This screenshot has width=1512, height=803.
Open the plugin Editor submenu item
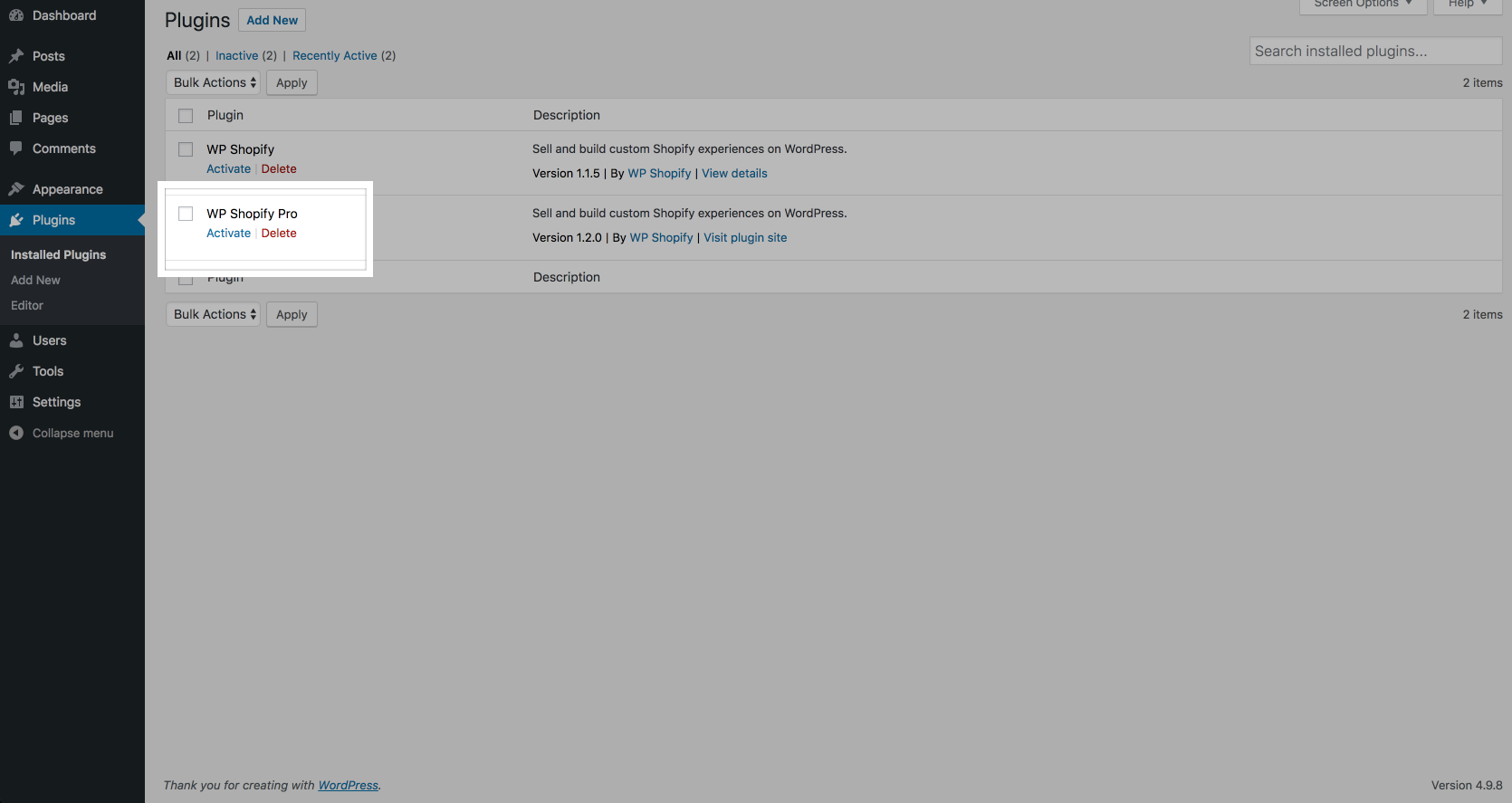27,305
